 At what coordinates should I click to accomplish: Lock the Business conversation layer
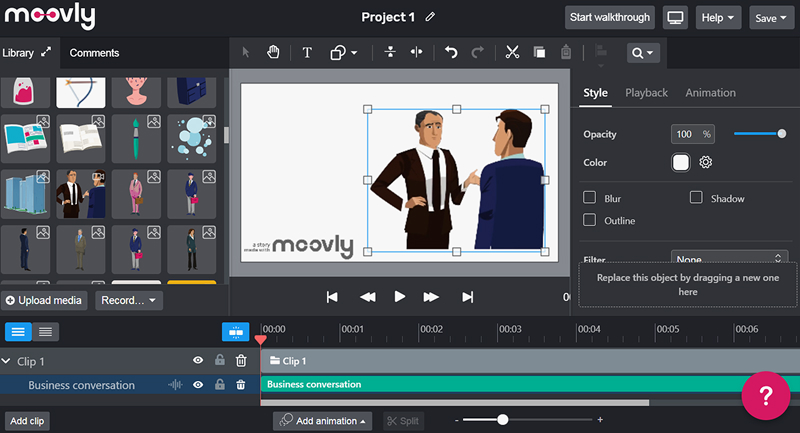click(220, 385)
